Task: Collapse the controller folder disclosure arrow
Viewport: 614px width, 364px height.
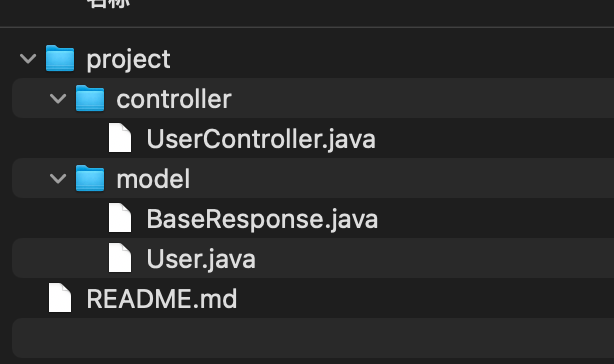Action: point(58,99)
